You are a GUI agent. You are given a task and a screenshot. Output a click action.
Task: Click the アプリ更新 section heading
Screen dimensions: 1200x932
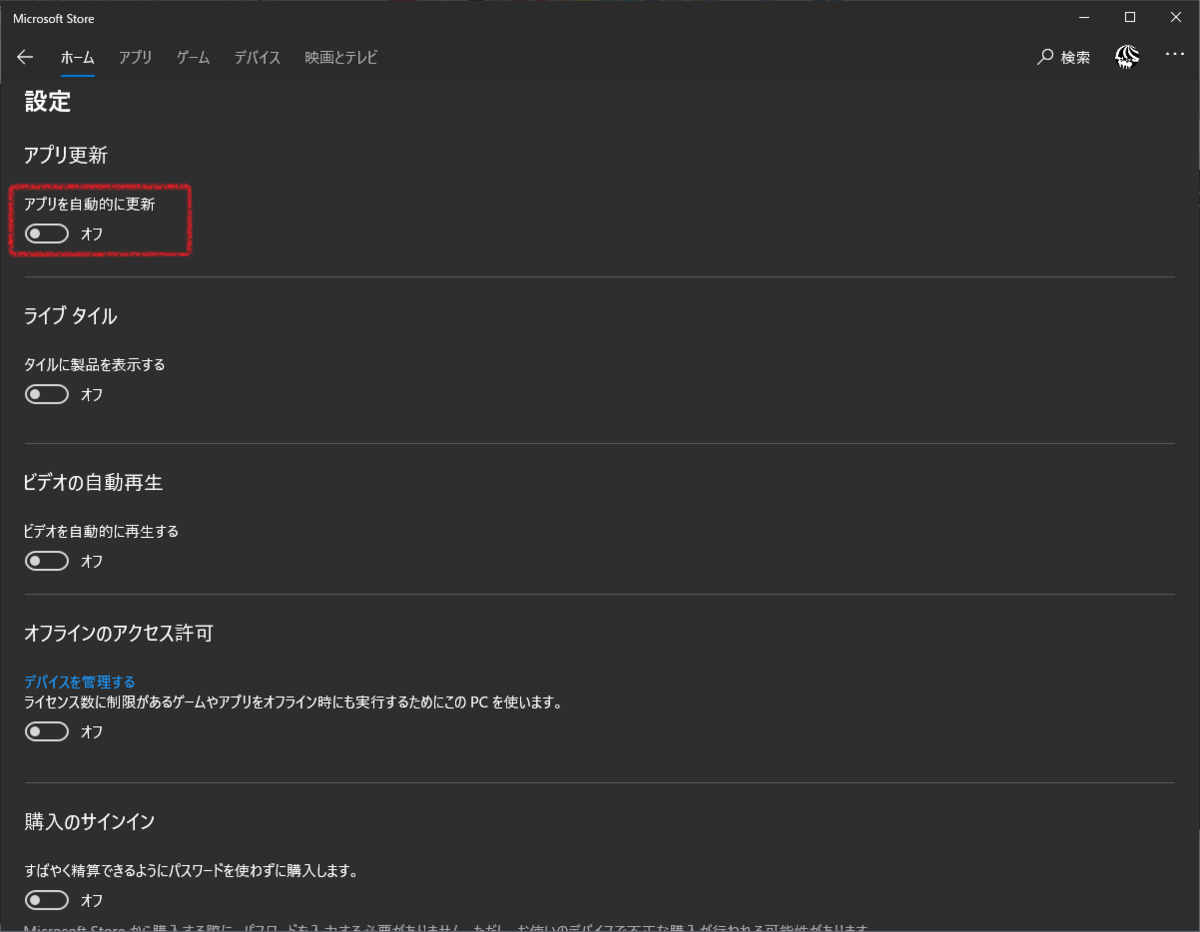coord(66,155)
